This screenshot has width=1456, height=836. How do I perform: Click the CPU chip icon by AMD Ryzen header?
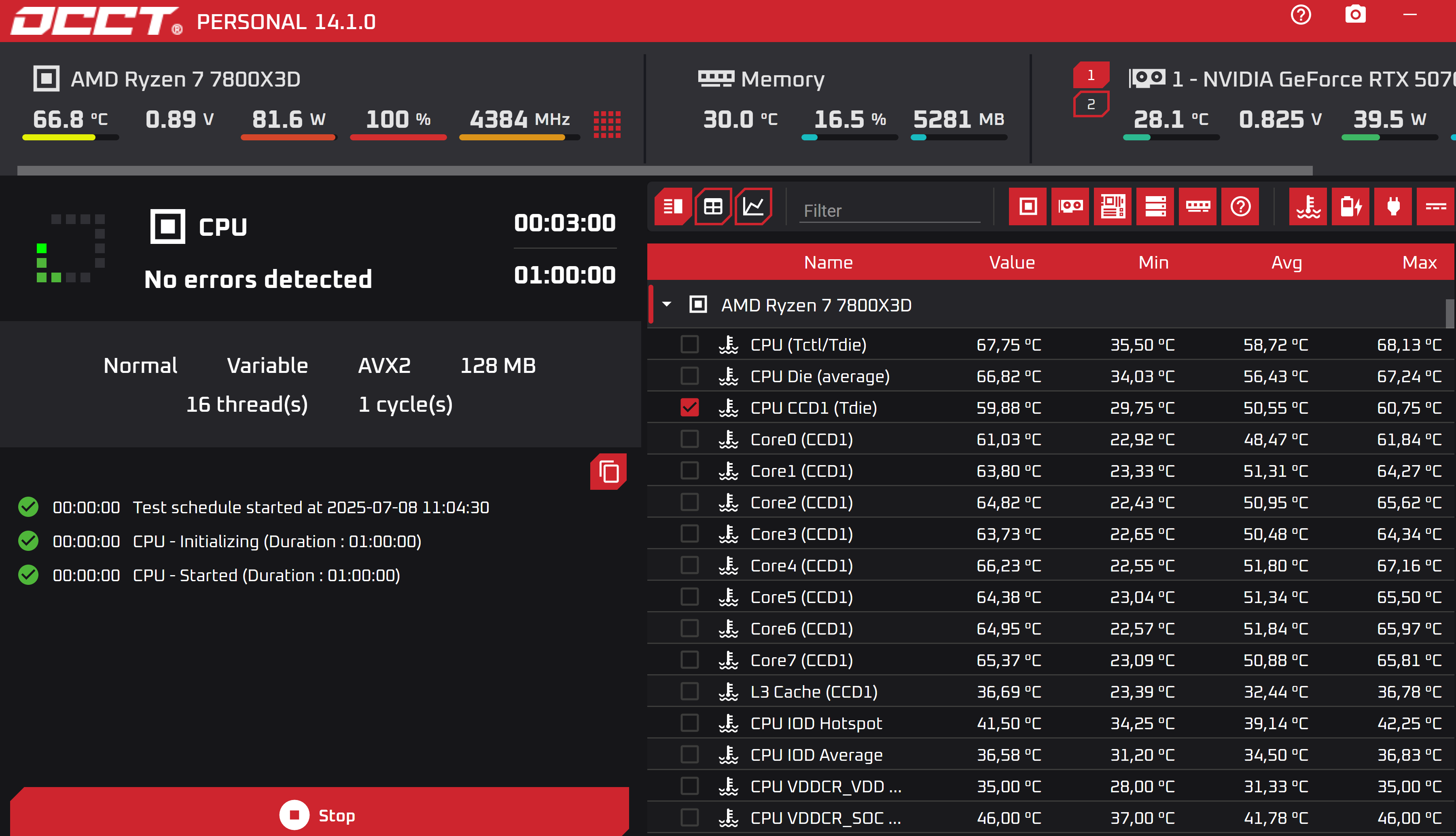(x=46, y=78)
